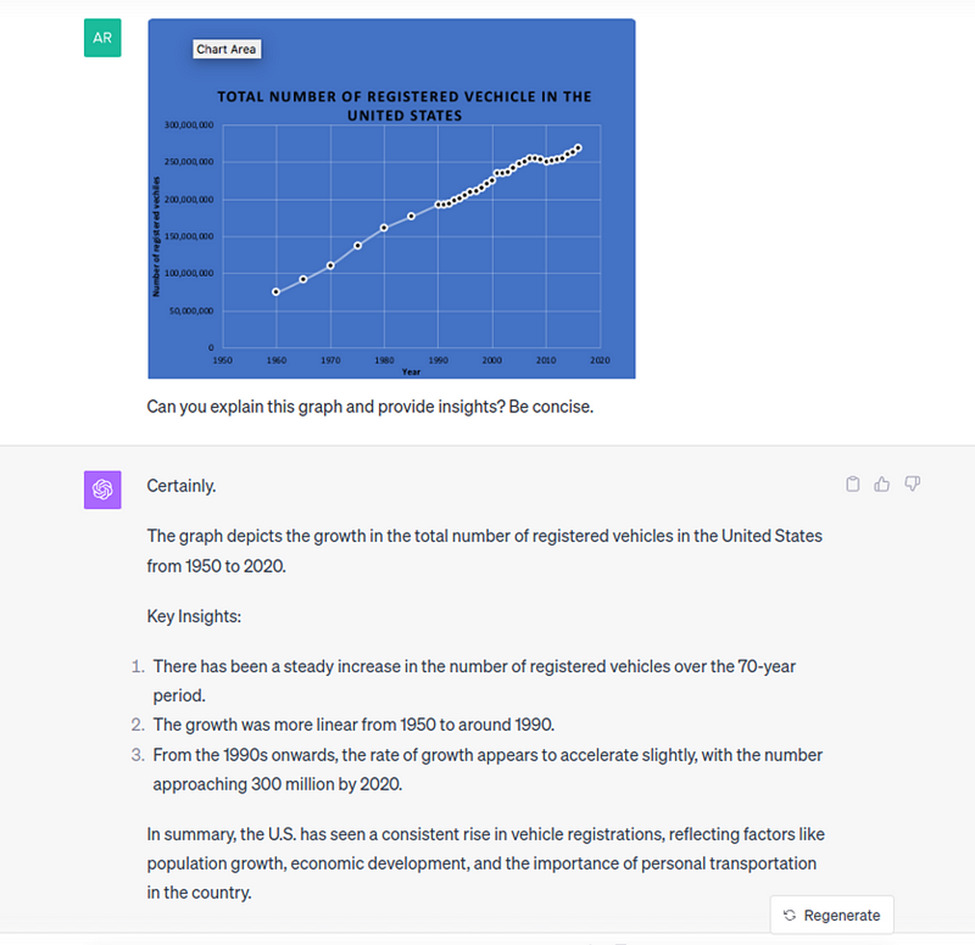Click the graph title about registered vehicles

(404, 105)
